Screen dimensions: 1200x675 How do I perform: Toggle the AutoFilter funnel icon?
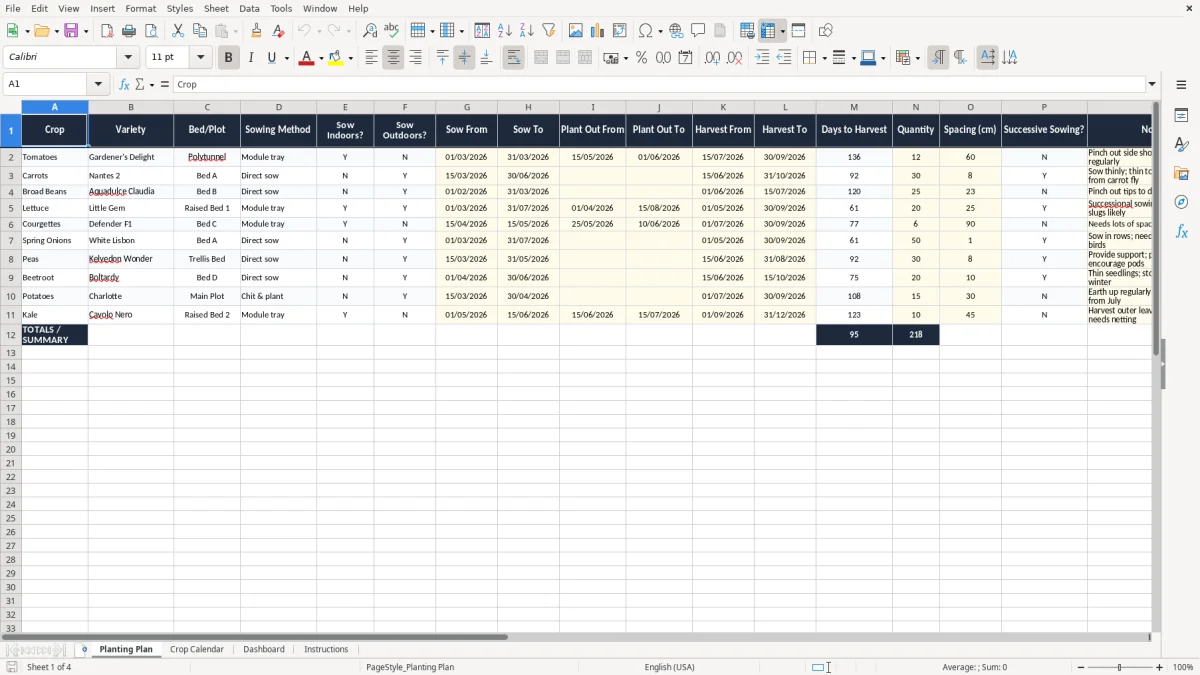[x=549, y=31]
